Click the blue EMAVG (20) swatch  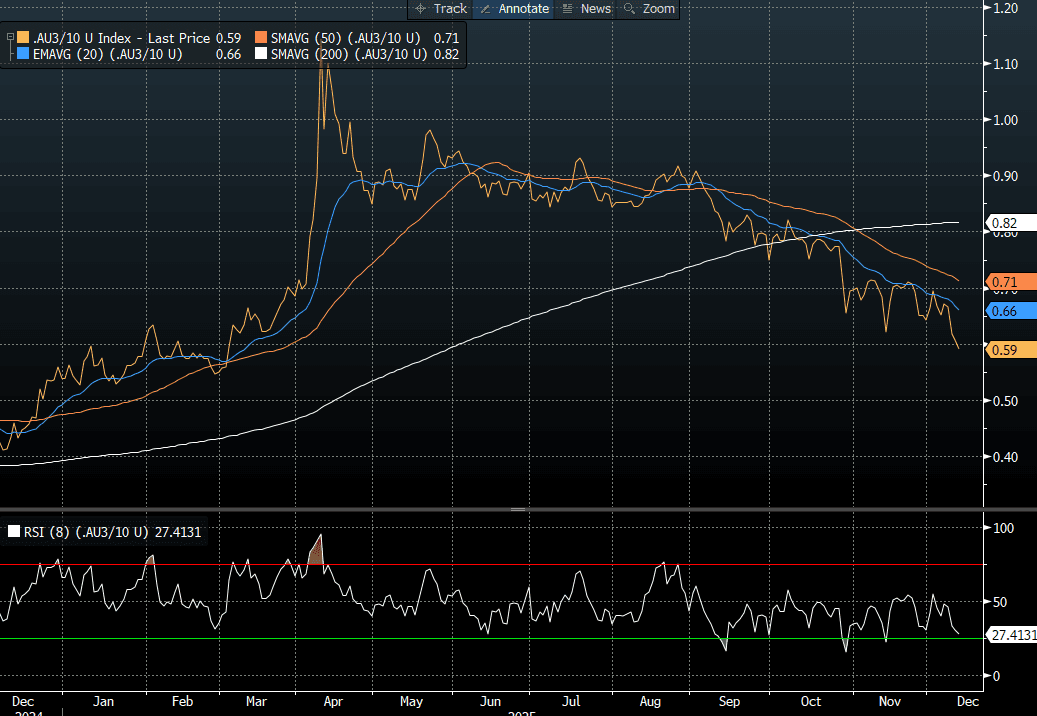click(23, 54)
